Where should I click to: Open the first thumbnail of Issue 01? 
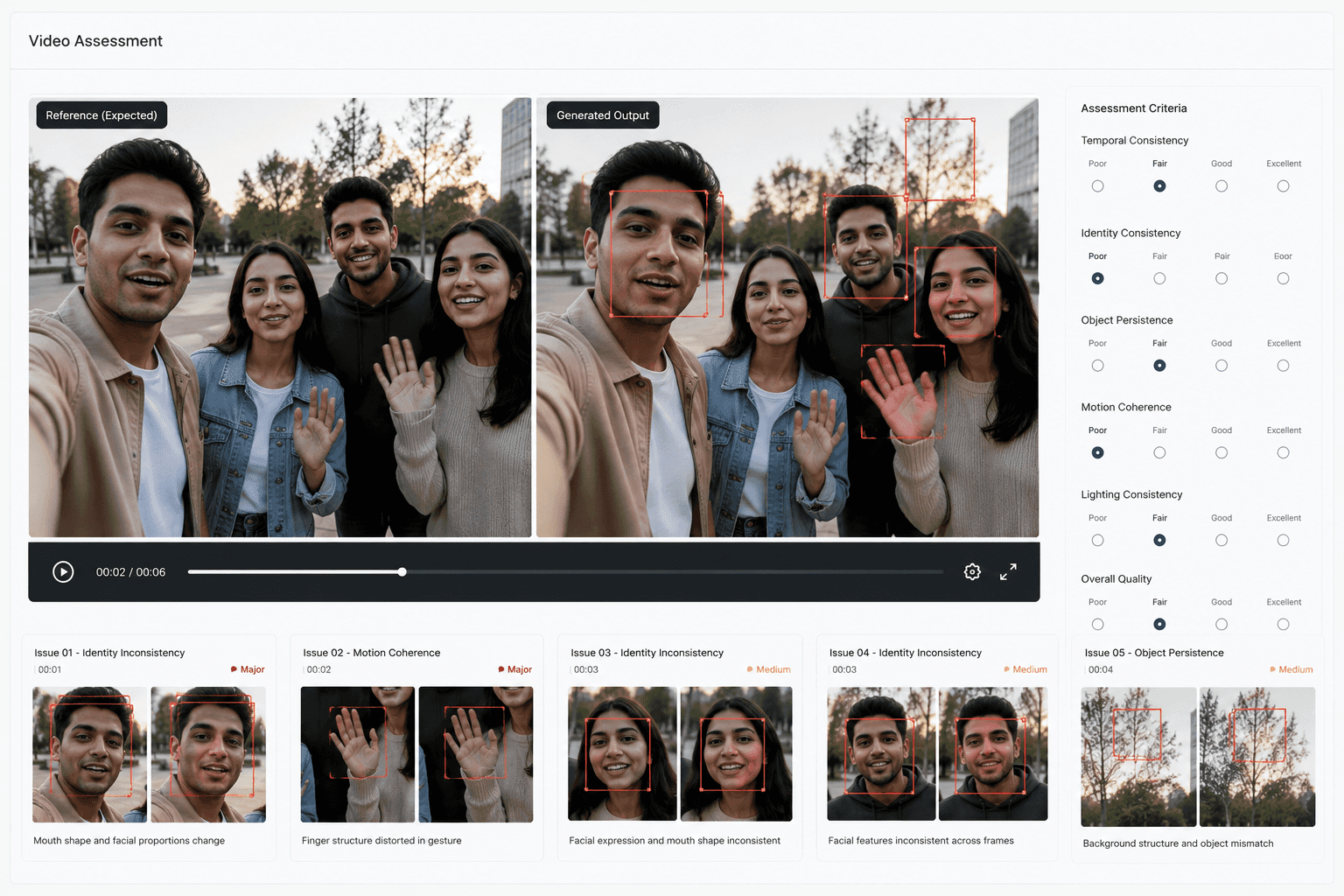(x=90, y=754)
